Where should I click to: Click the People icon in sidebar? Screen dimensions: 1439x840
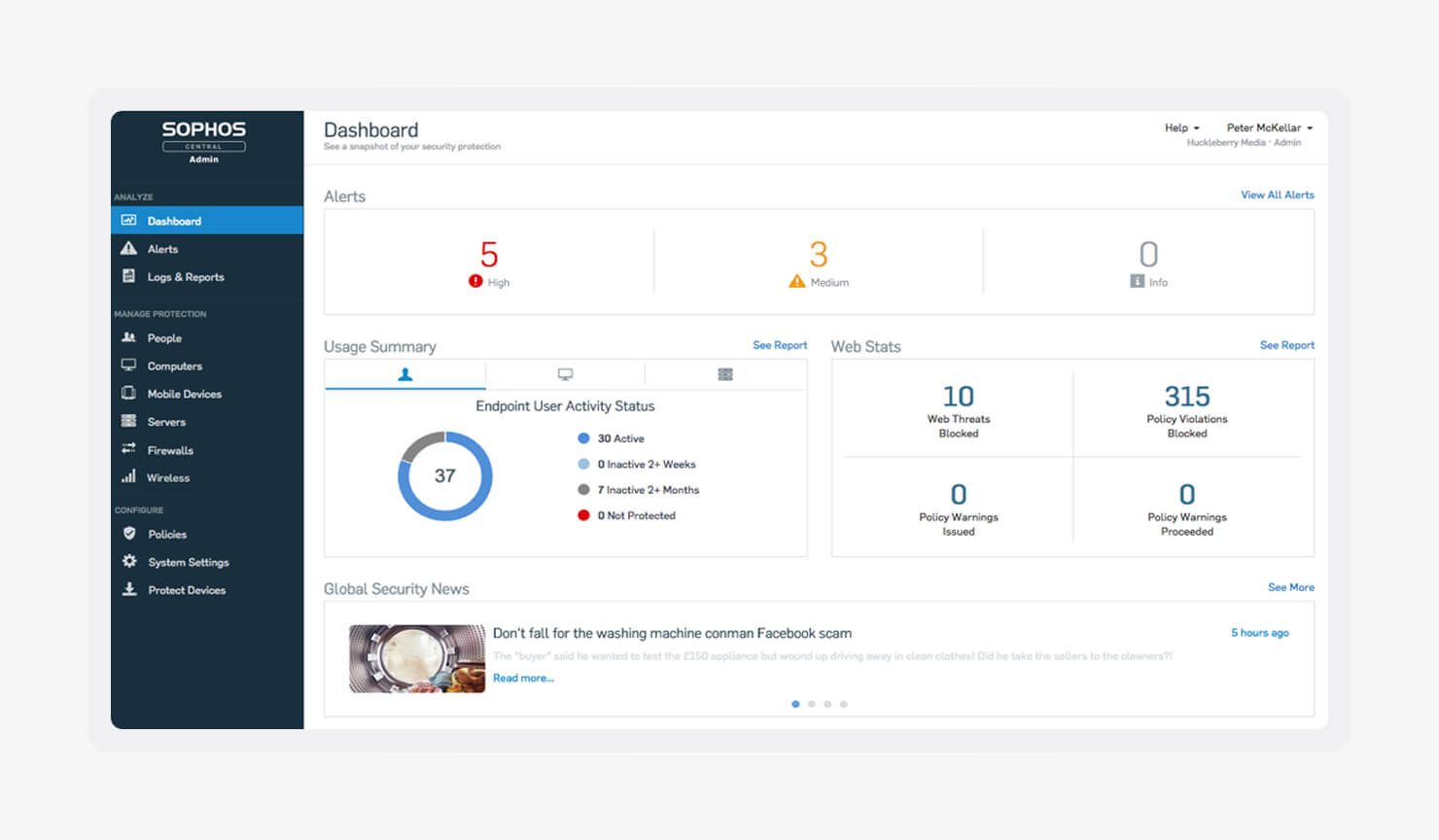128,337
